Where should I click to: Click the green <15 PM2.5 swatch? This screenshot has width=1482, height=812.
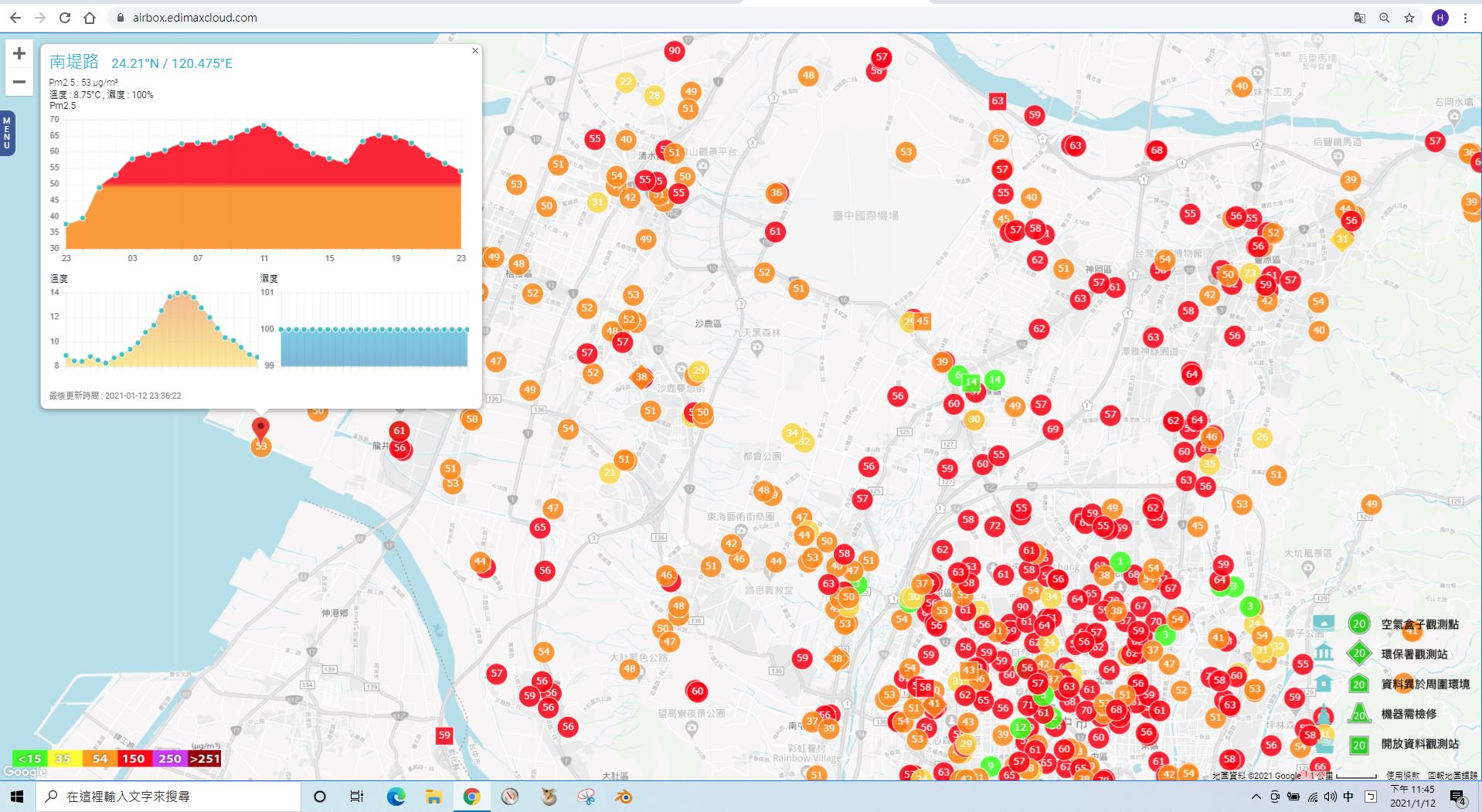click(x=30, y=758)
